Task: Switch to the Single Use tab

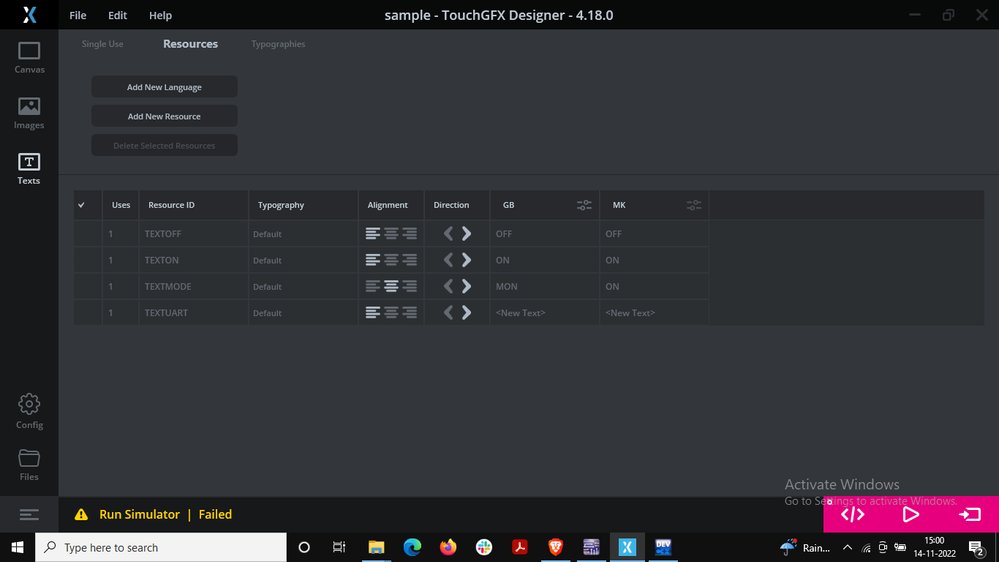Action: click(103, 44)
